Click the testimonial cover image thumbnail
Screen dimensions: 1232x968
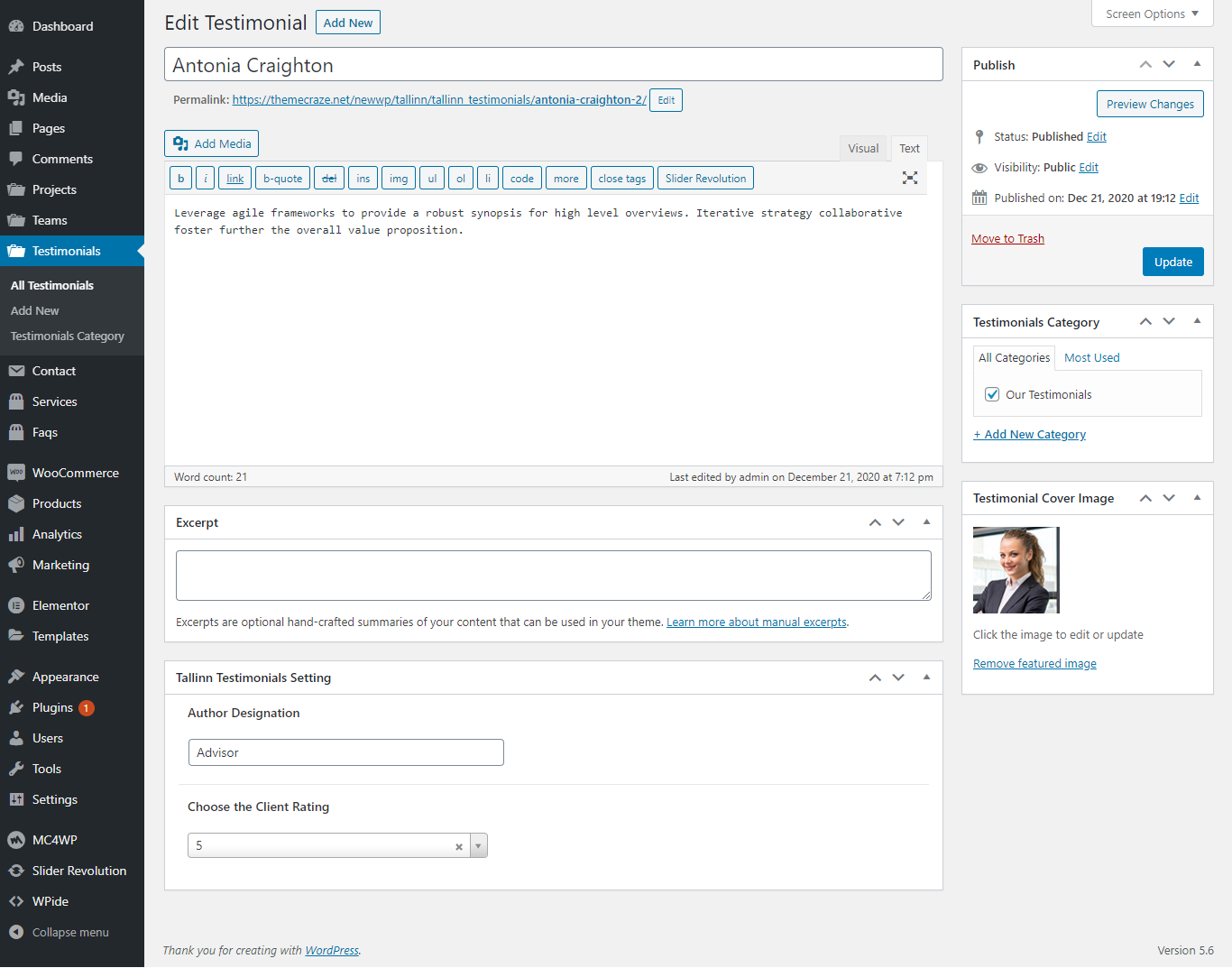tap(1016, 570)
